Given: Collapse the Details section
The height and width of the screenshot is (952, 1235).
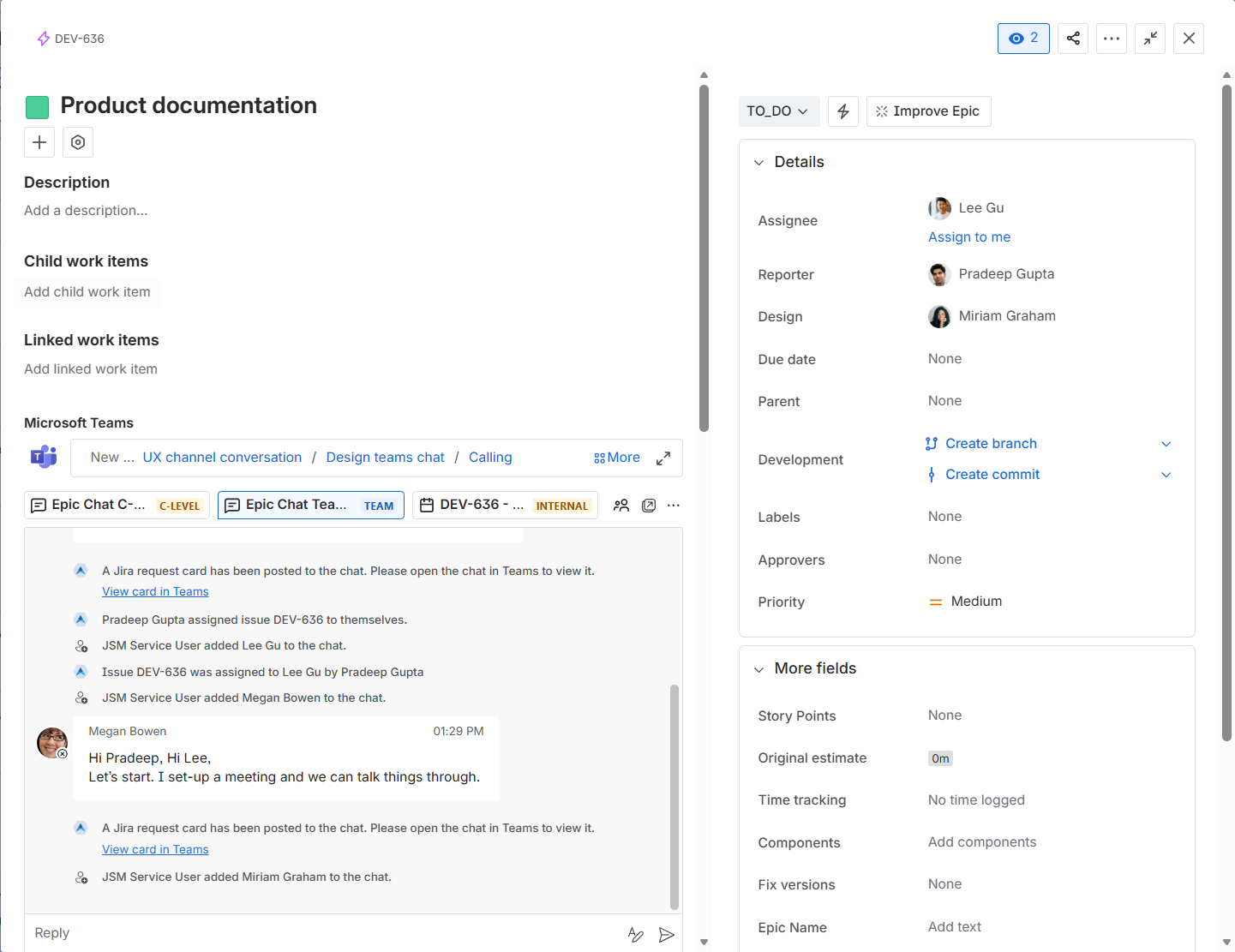Looking at the screenshot, I should pos(758,163).
